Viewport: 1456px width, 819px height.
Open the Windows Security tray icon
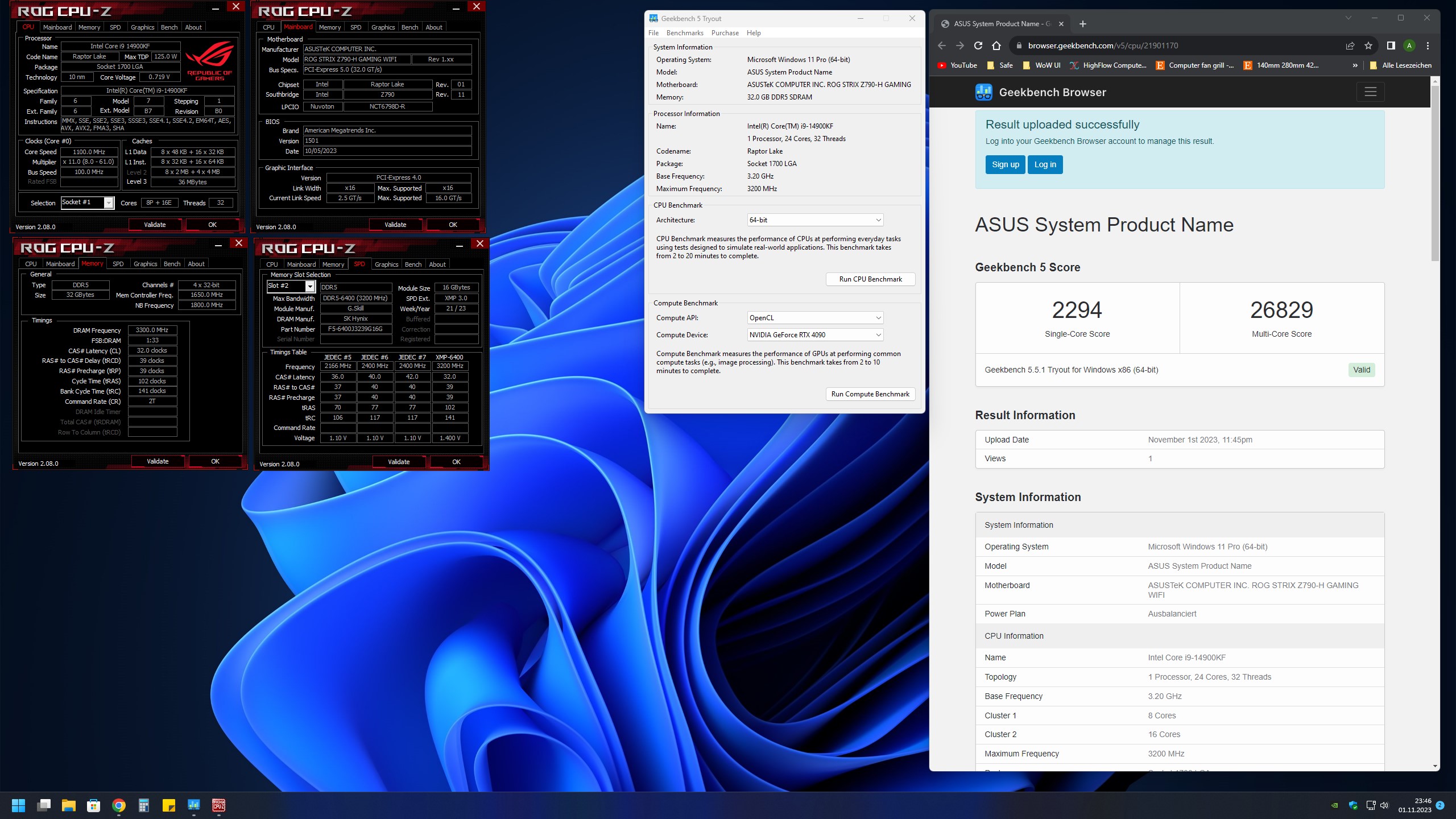[x=1353, y=805]
